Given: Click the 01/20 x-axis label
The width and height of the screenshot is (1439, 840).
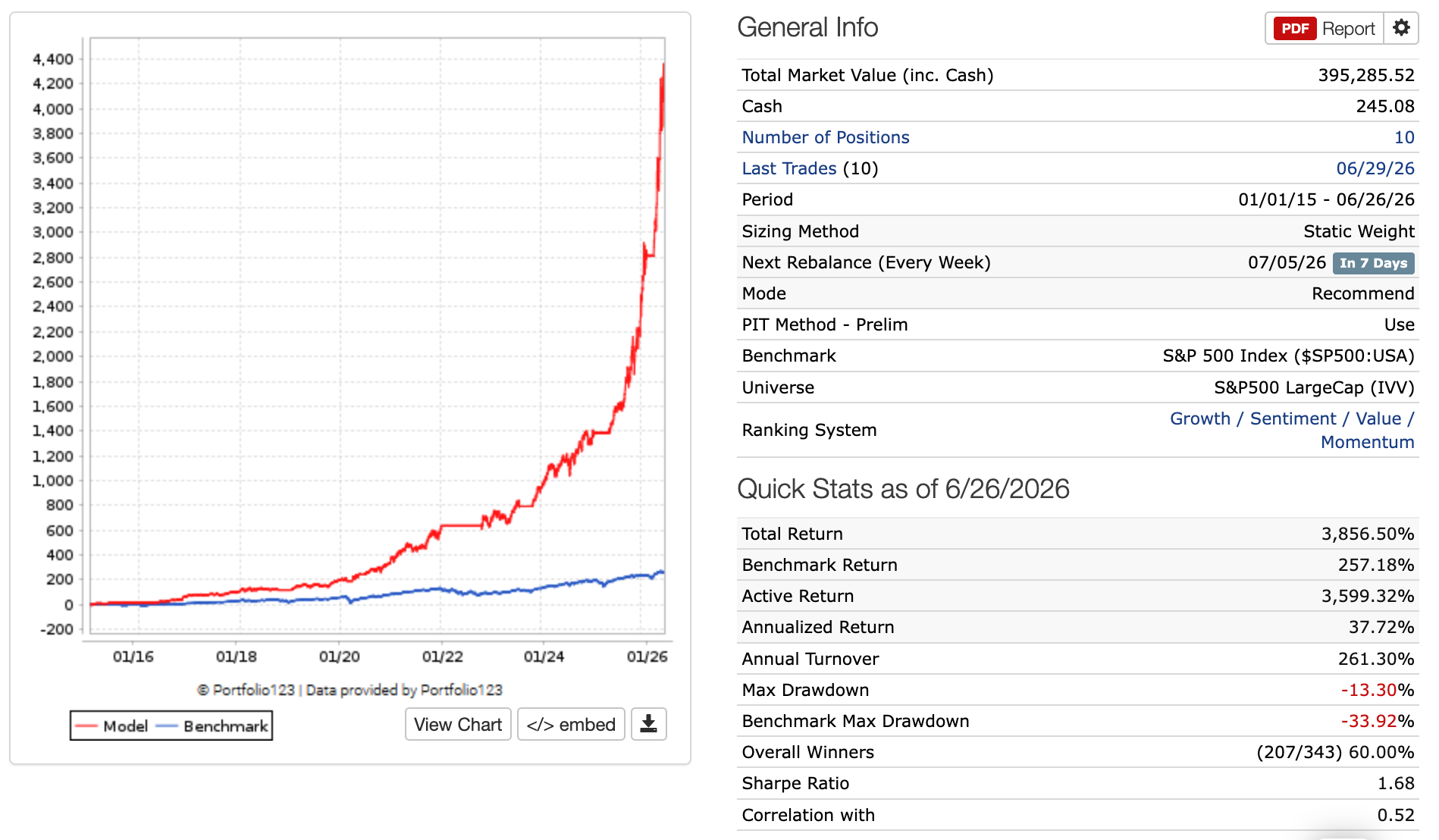Looking at the screenshot, I should coord(339,657).
